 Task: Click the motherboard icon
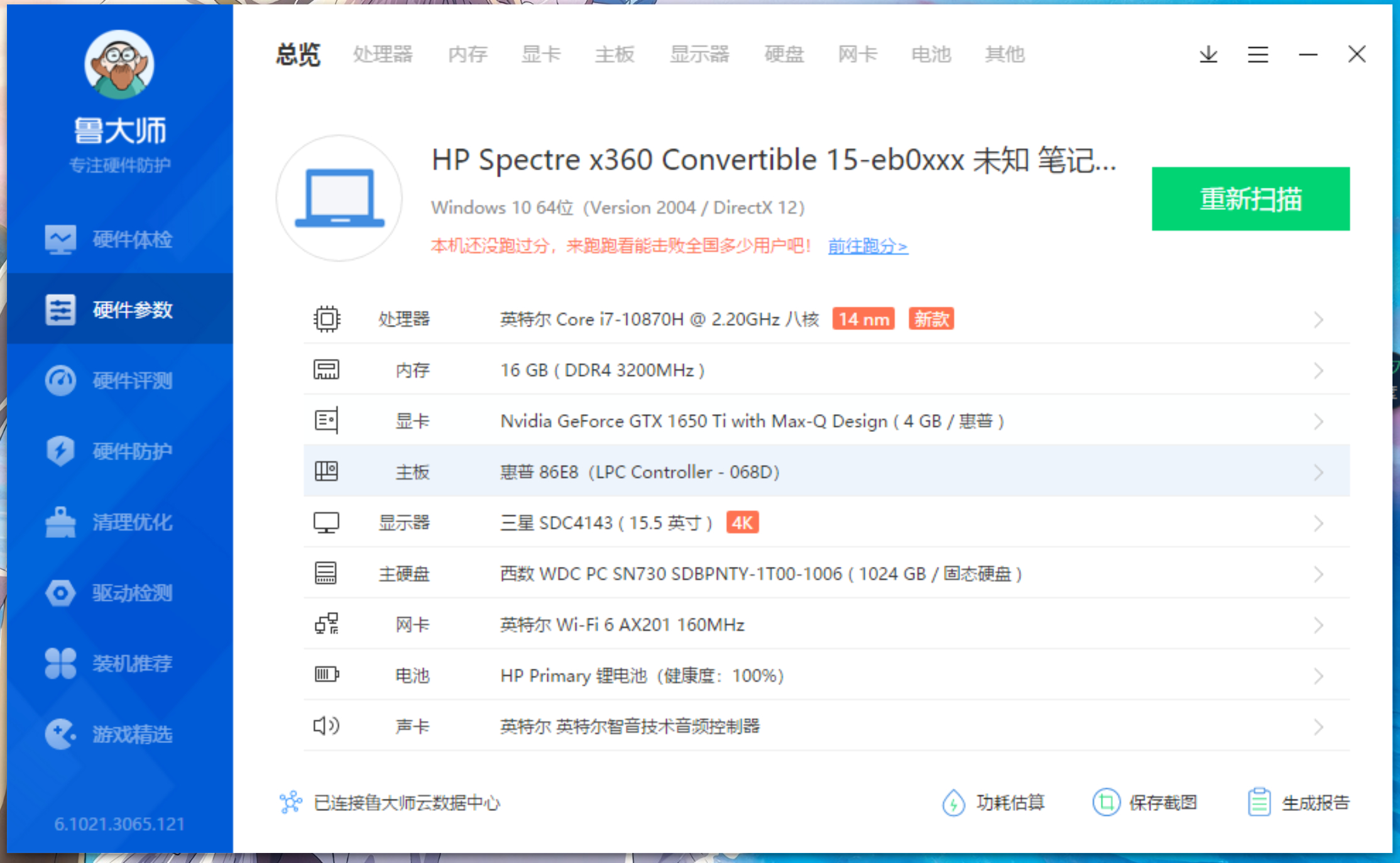326,471
